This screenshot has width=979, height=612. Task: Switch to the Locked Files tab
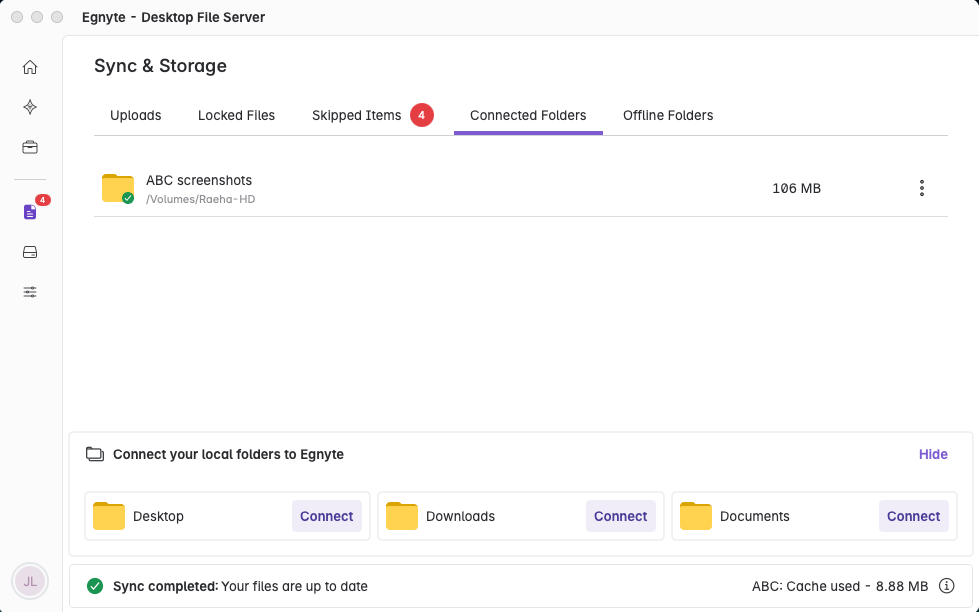click(x=237, y=116)
